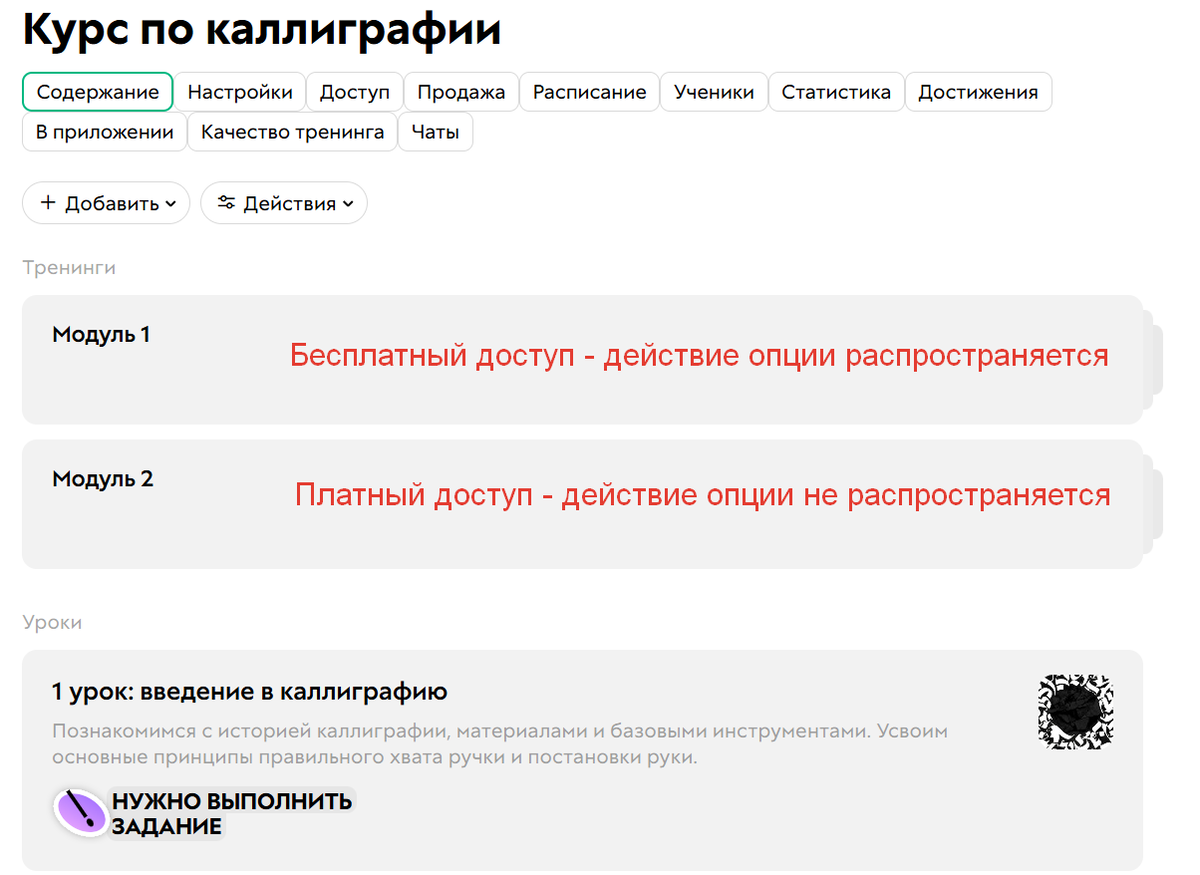Open the Настройки tab
Image resolution: width=1200 pixels, height=875 pixels.
click(240, 91)
